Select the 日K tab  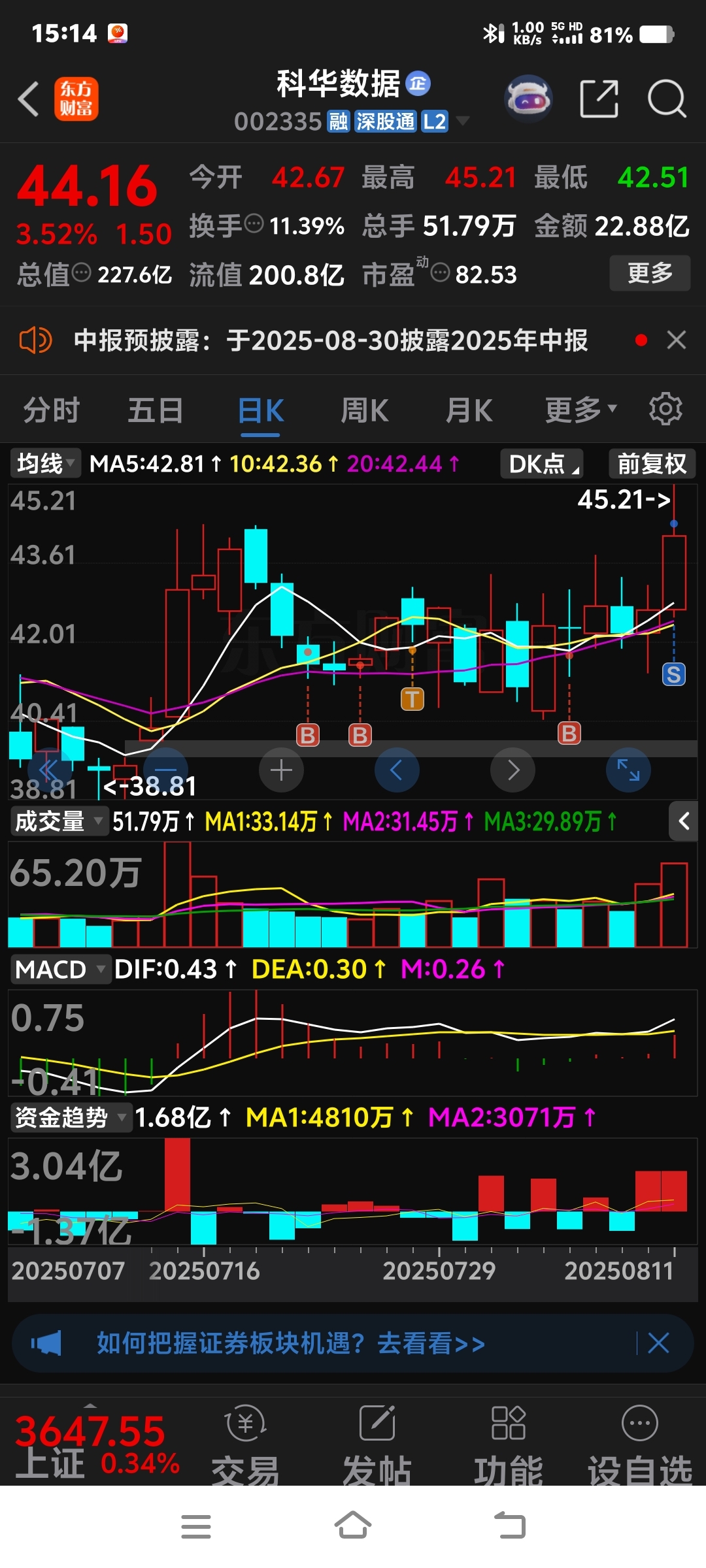(260, 411)
